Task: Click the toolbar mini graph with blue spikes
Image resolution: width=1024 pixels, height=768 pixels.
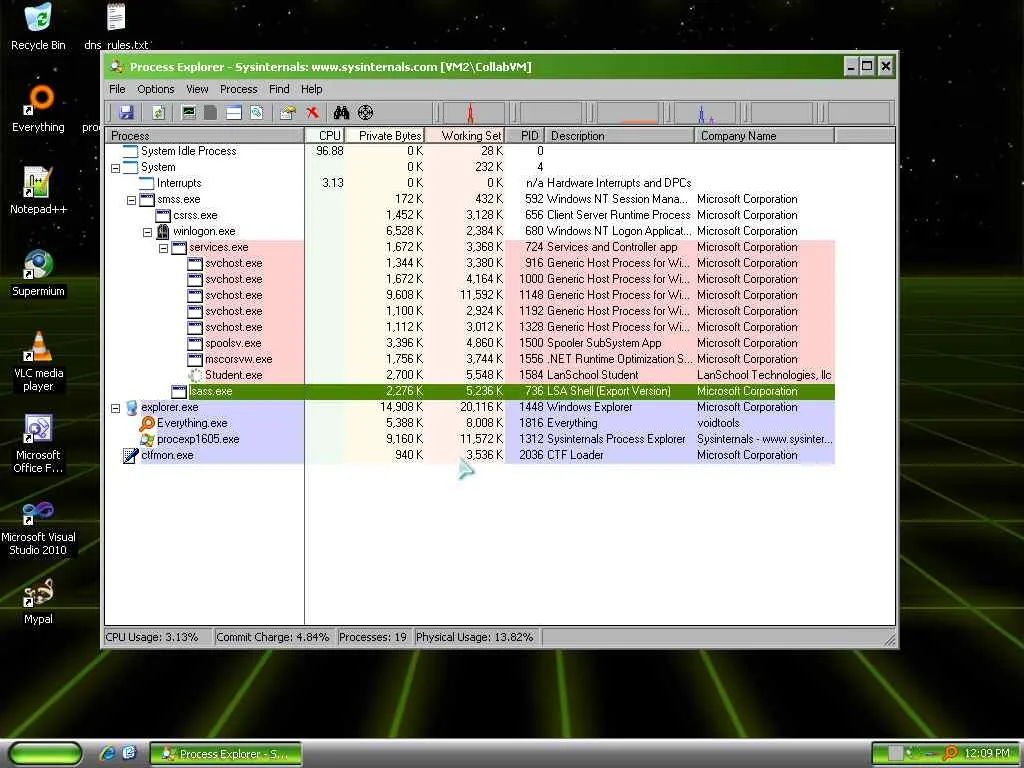Action: pos(705,113)
